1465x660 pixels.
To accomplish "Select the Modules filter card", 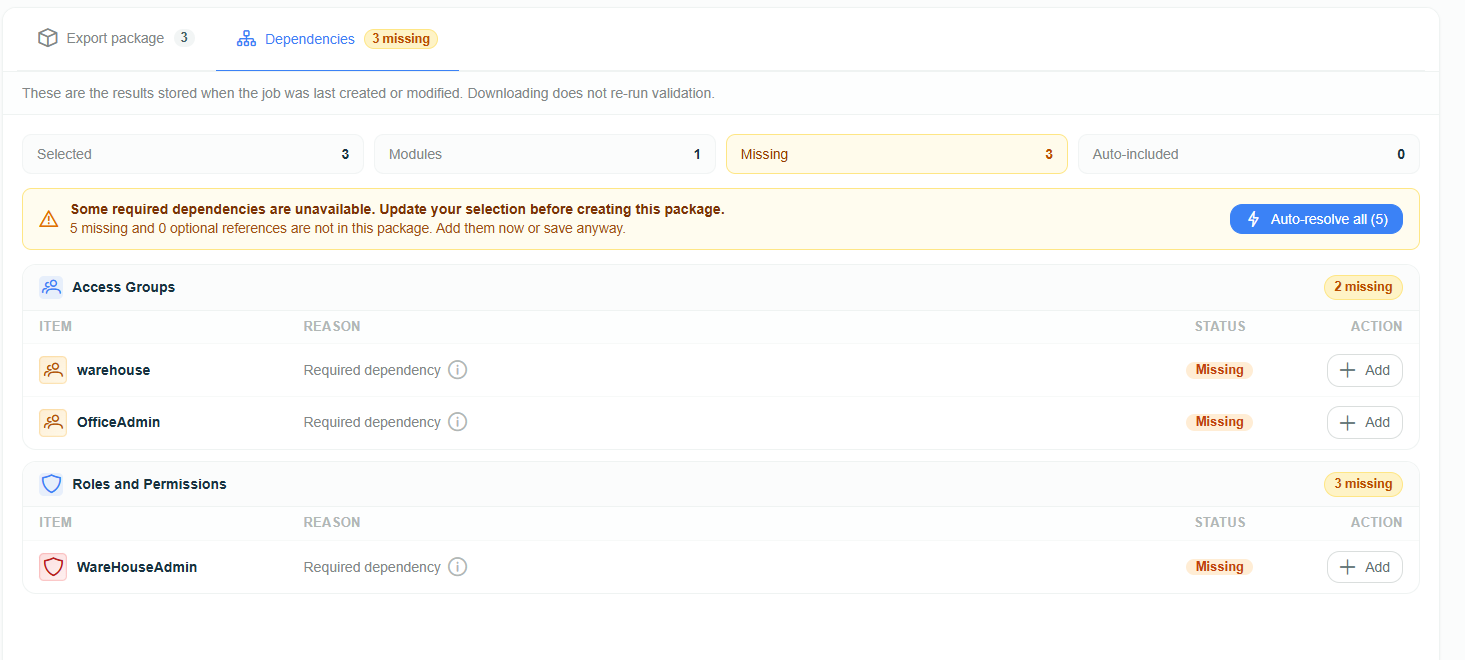I will 545,154.
